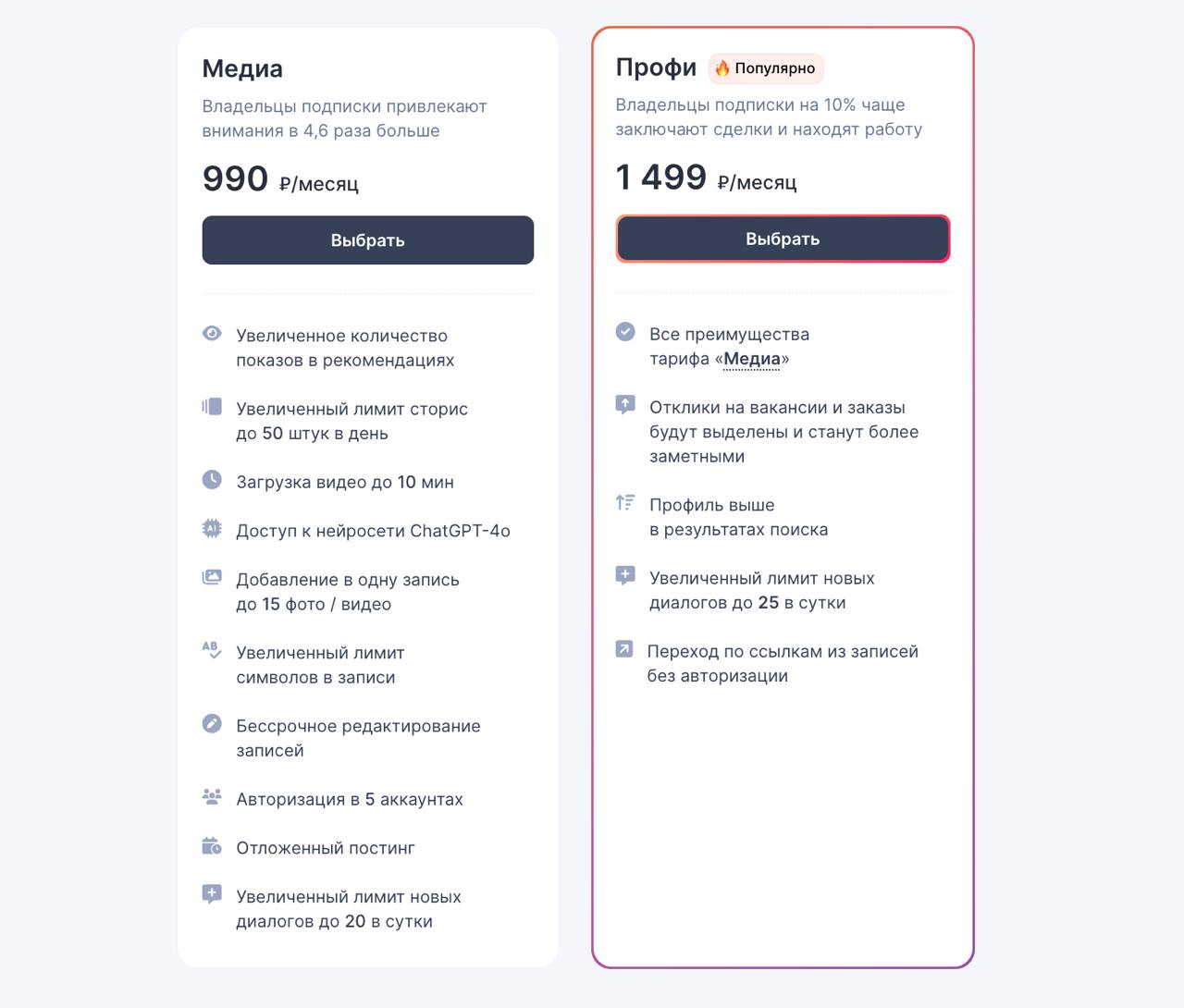The height and width of the screenshot is (1008, 1184).
Task: Click the plus bubble icon near 25 dialogs limit
Action: tap(625, 575)
